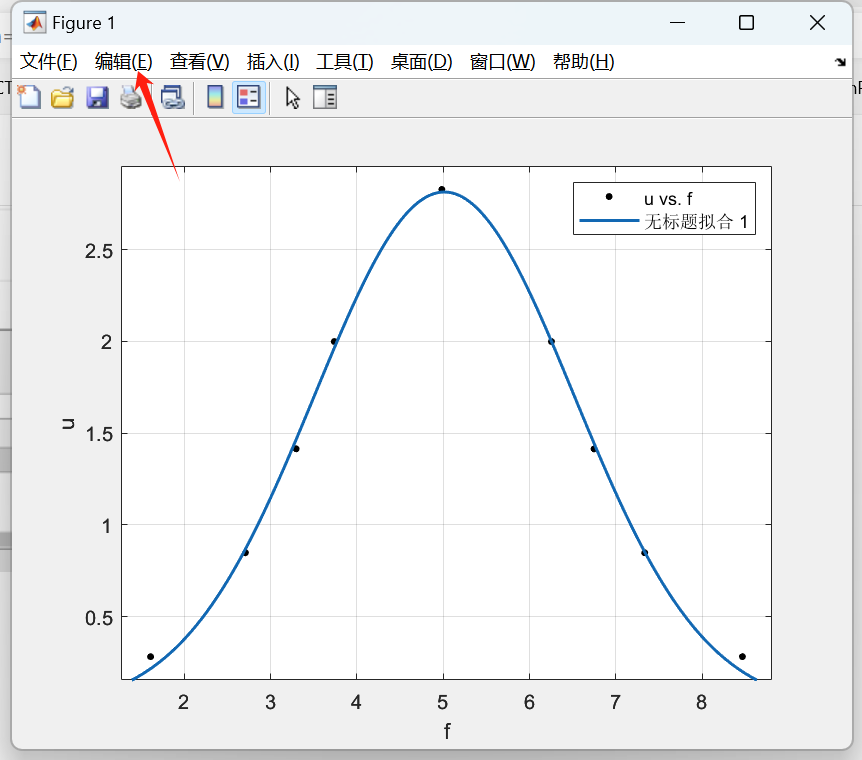Expand the 插入(I) menu
Viewport: 862px width, 760px height.
tap(273, 62)
